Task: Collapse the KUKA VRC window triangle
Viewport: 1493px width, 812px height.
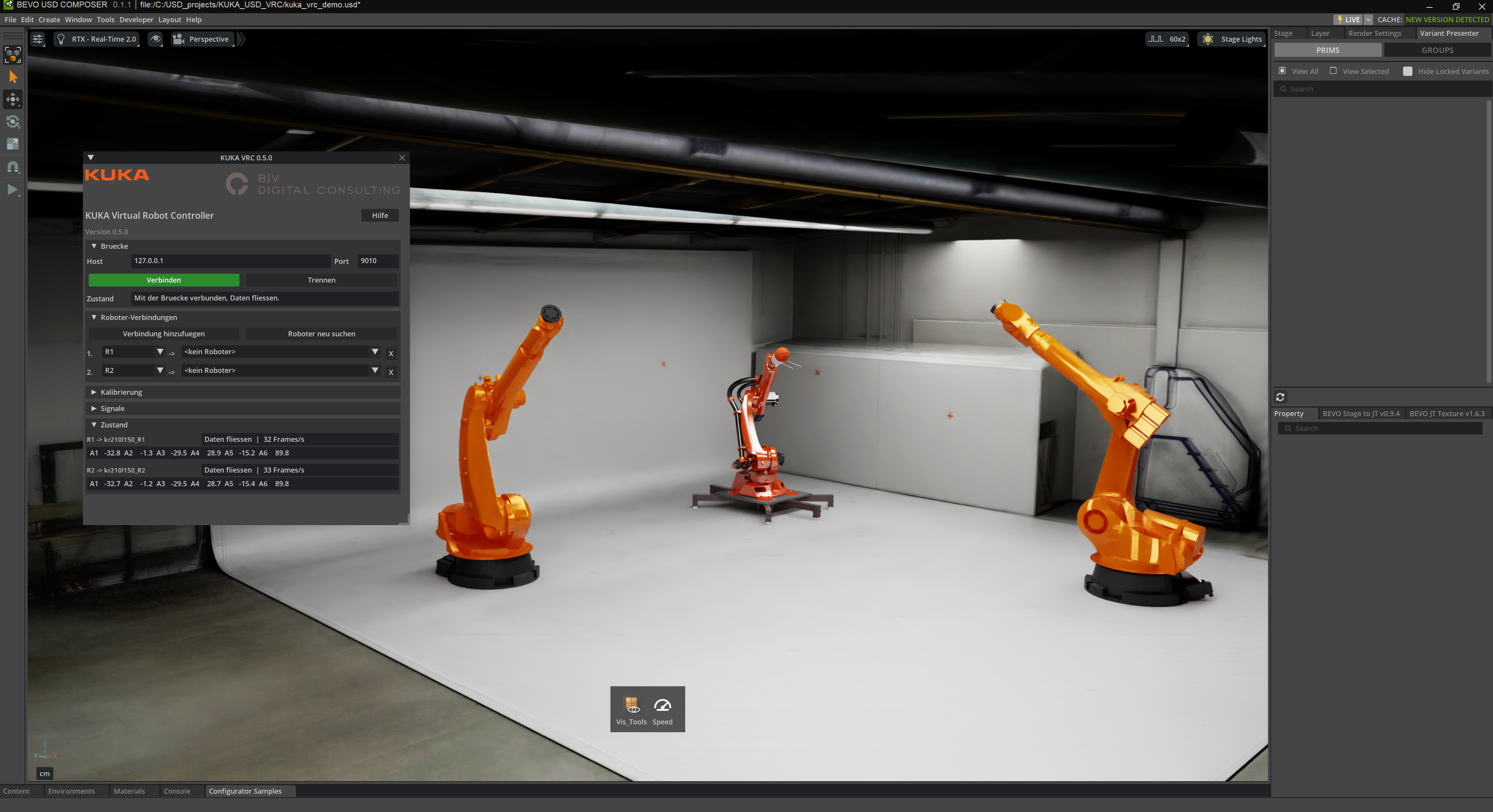Action: point(90,158)
